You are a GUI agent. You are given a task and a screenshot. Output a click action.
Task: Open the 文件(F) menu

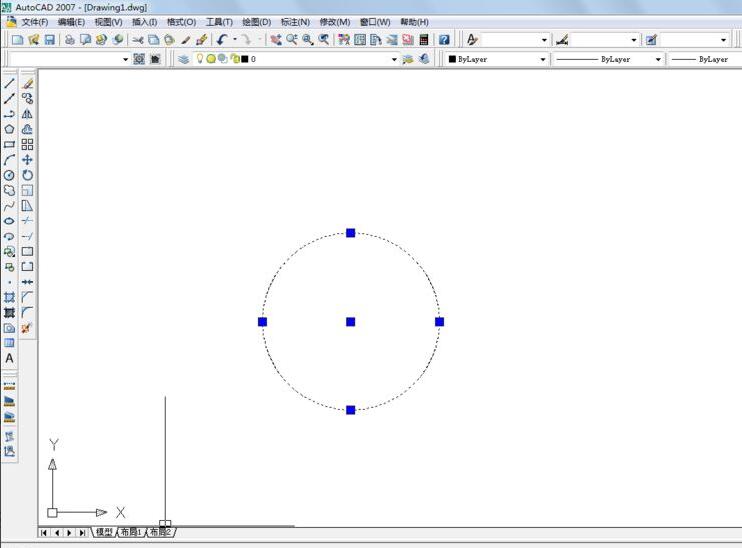[x=35, y=22]
